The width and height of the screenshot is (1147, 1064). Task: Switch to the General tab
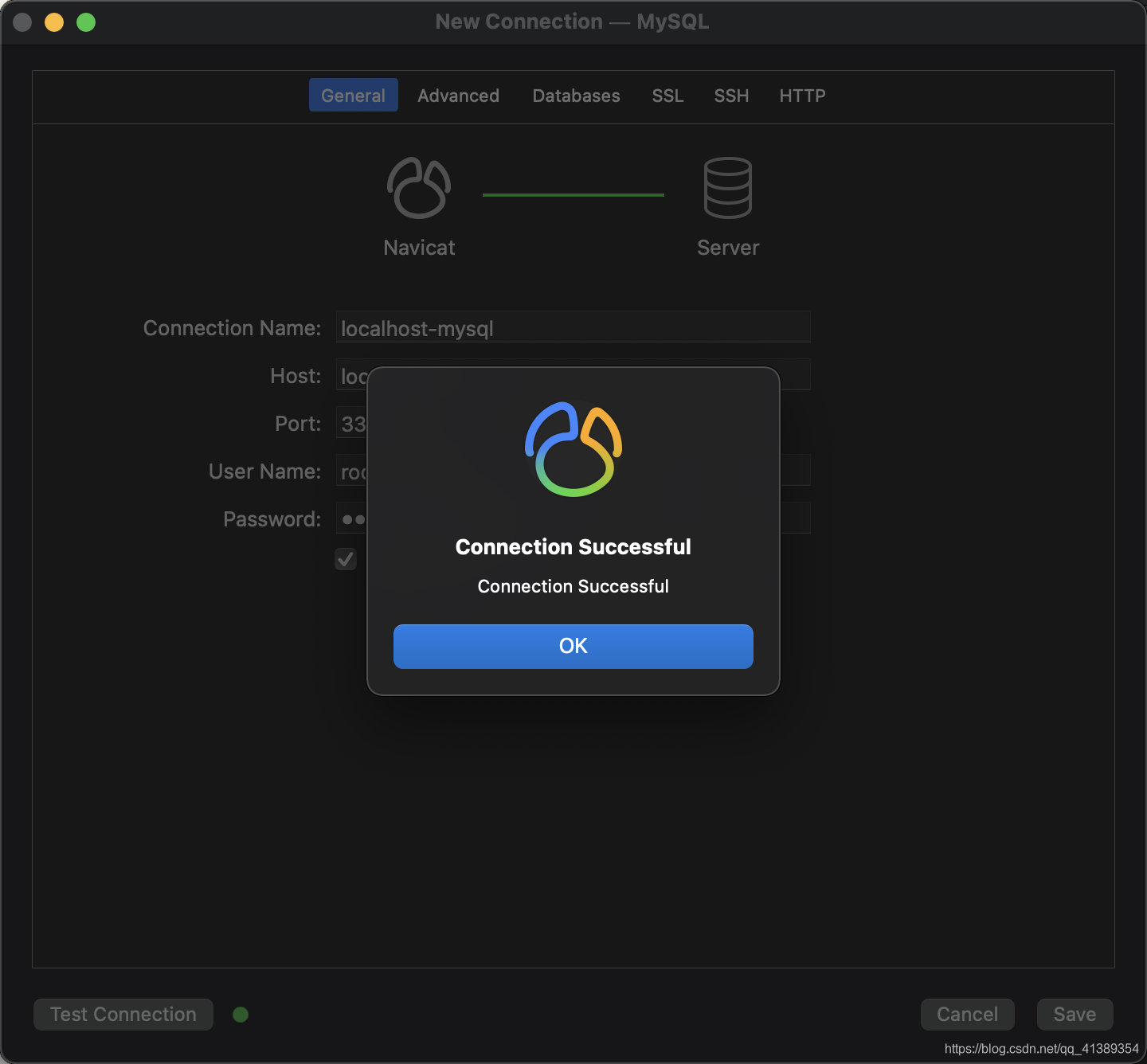tap(353, 96)
